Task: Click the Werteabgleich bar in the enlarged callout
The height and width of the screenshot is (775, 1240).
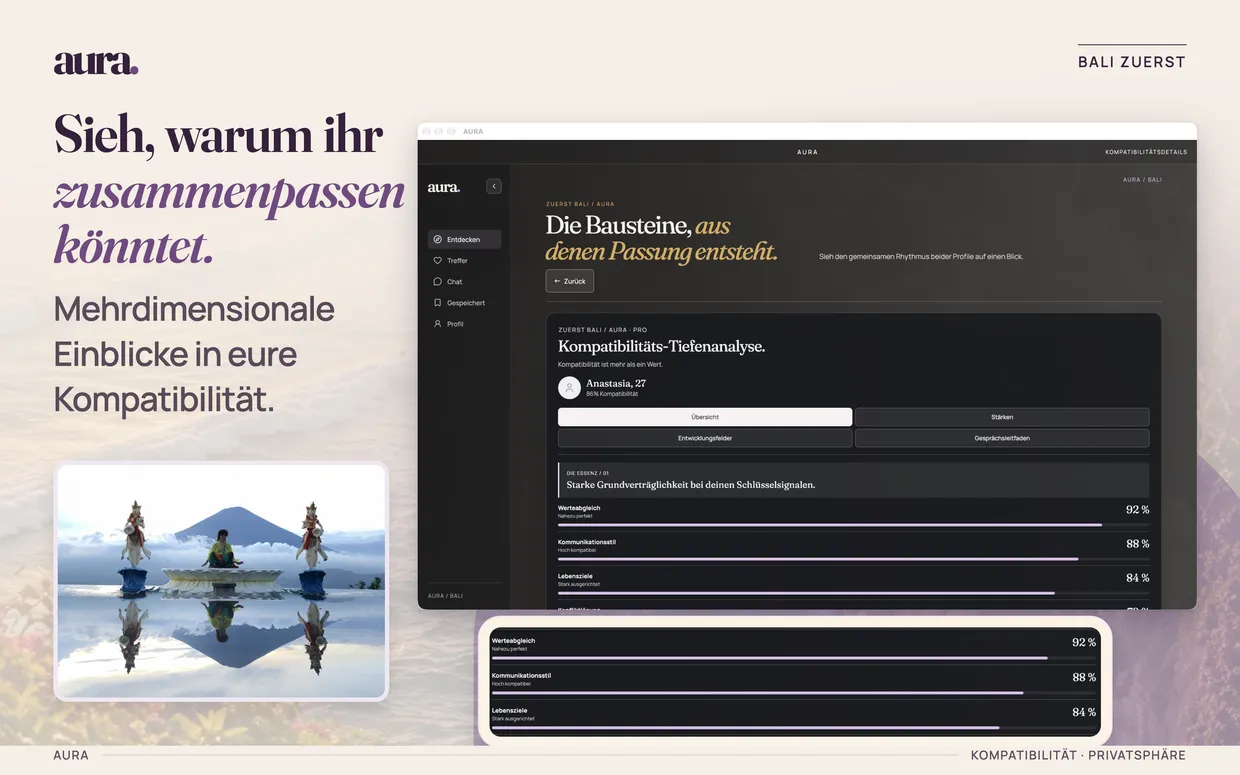Action: point(794,658)
